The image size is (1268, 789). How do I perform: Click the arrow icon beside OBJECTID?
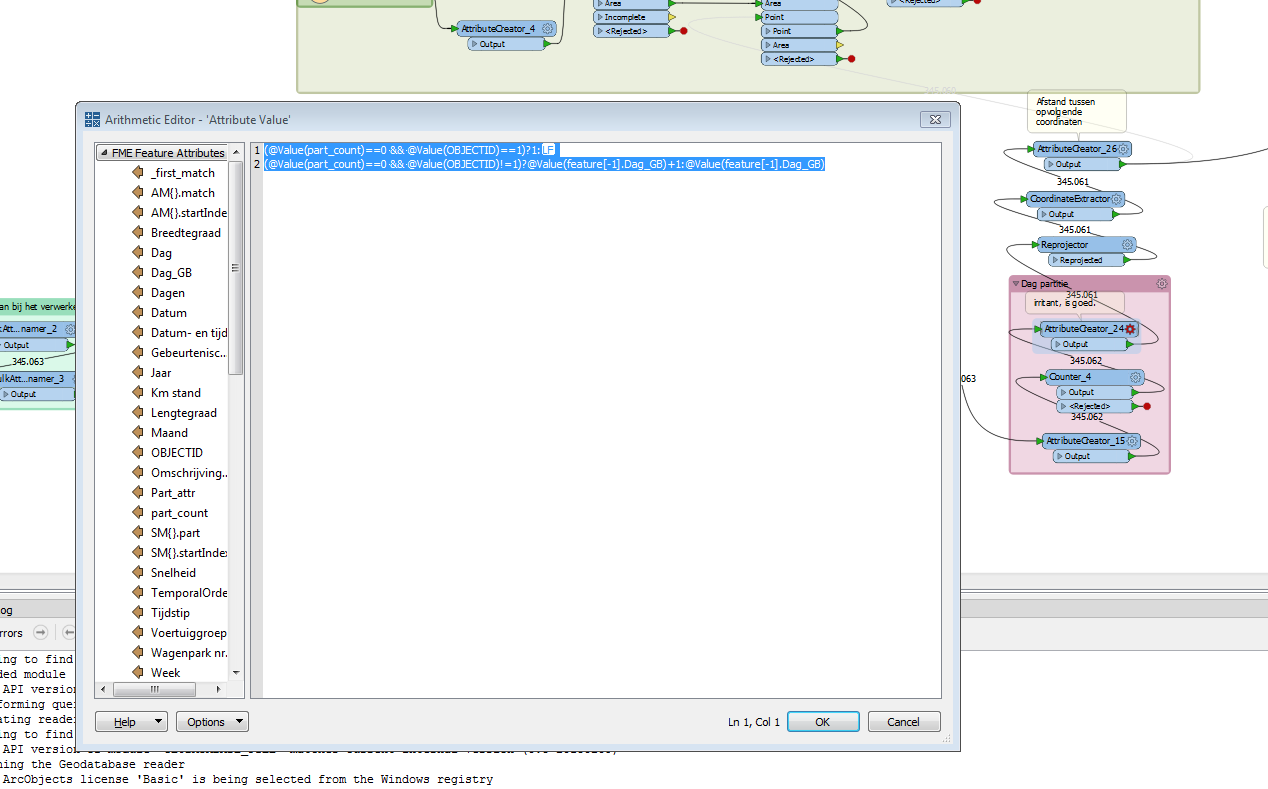138,453
